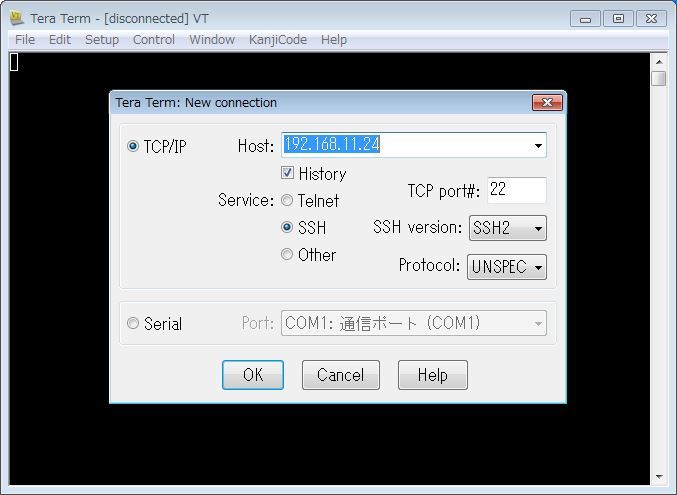Click the Cancel button
Screen dimensions: 677x495
pyautogui.click(x=341, y=375)
